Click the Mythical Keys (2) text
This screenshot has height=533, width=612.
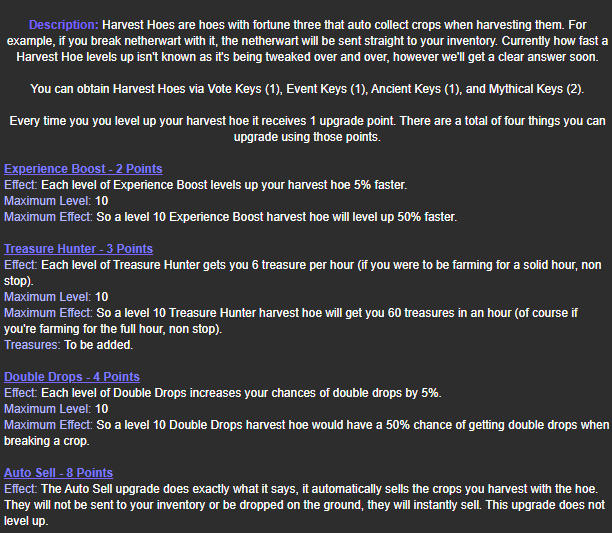pyautogui.click(x=535, y=89)
